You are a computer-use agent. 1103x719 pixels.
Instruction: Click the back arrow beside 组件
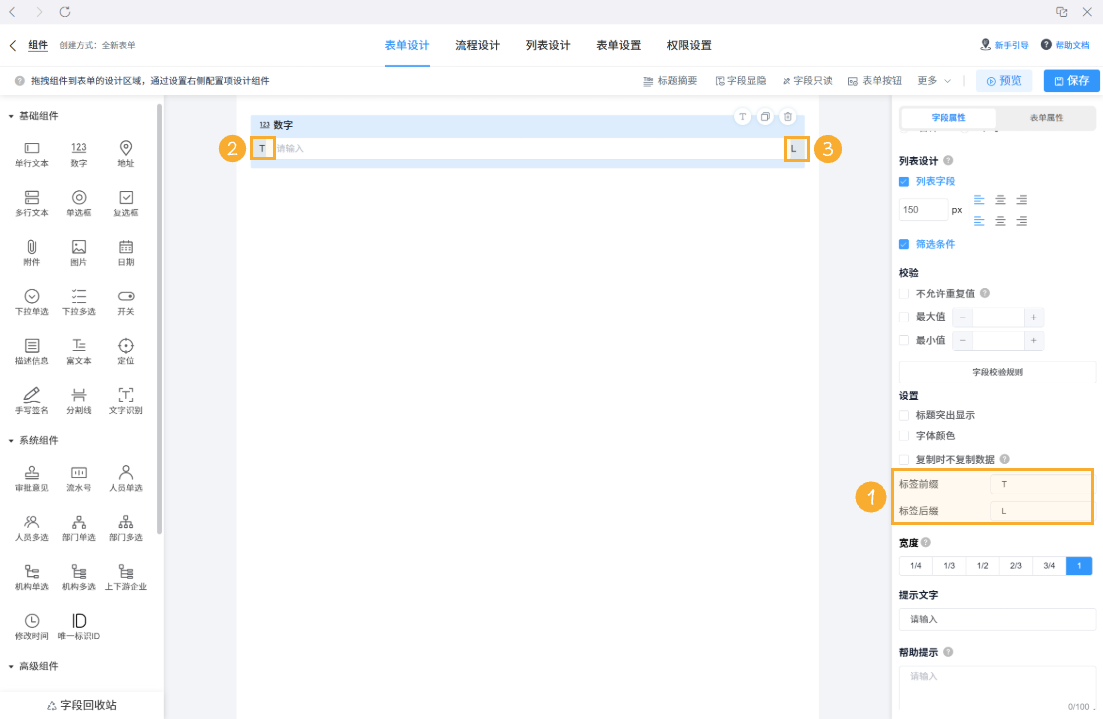pos(13,45)
